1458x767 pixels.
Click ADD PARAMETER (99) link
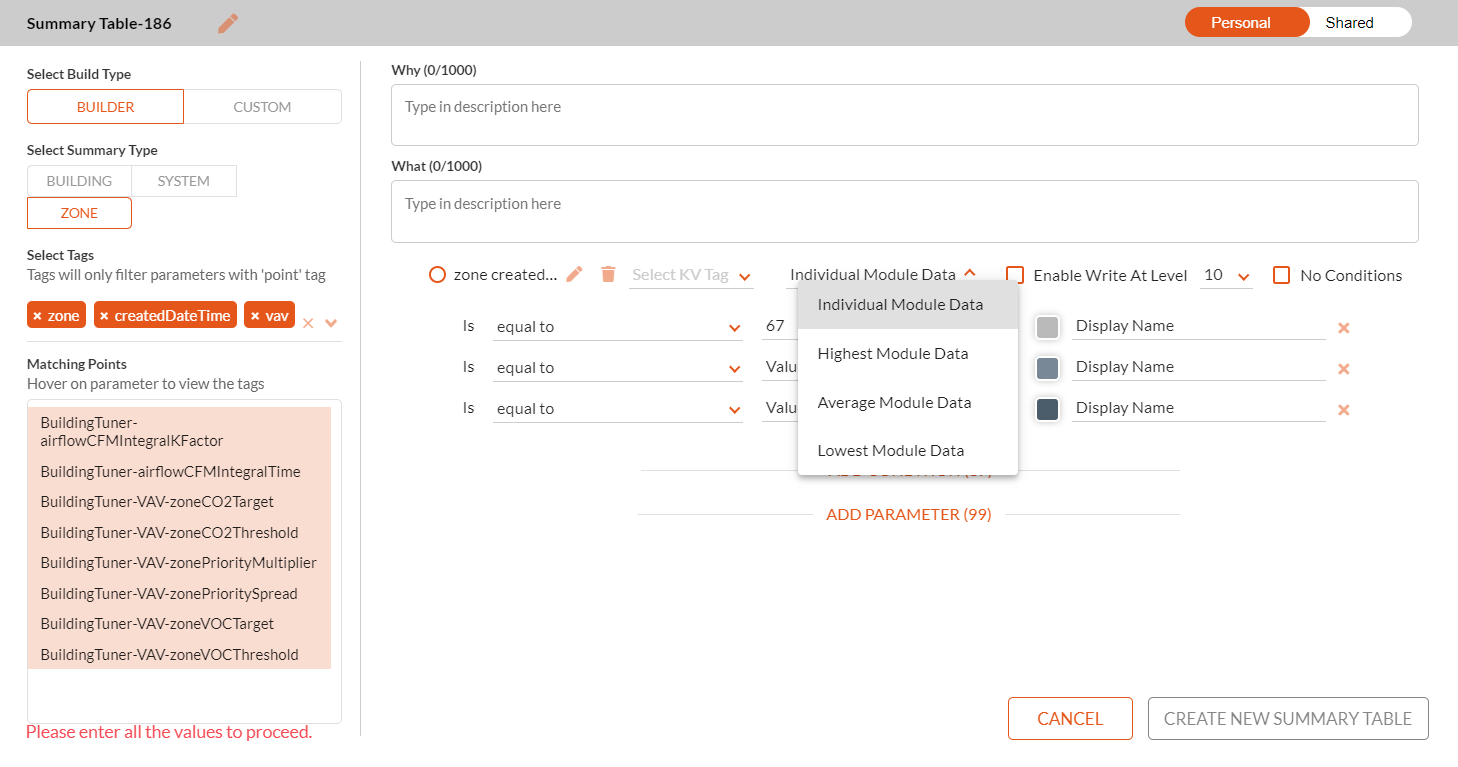[909, 515]
